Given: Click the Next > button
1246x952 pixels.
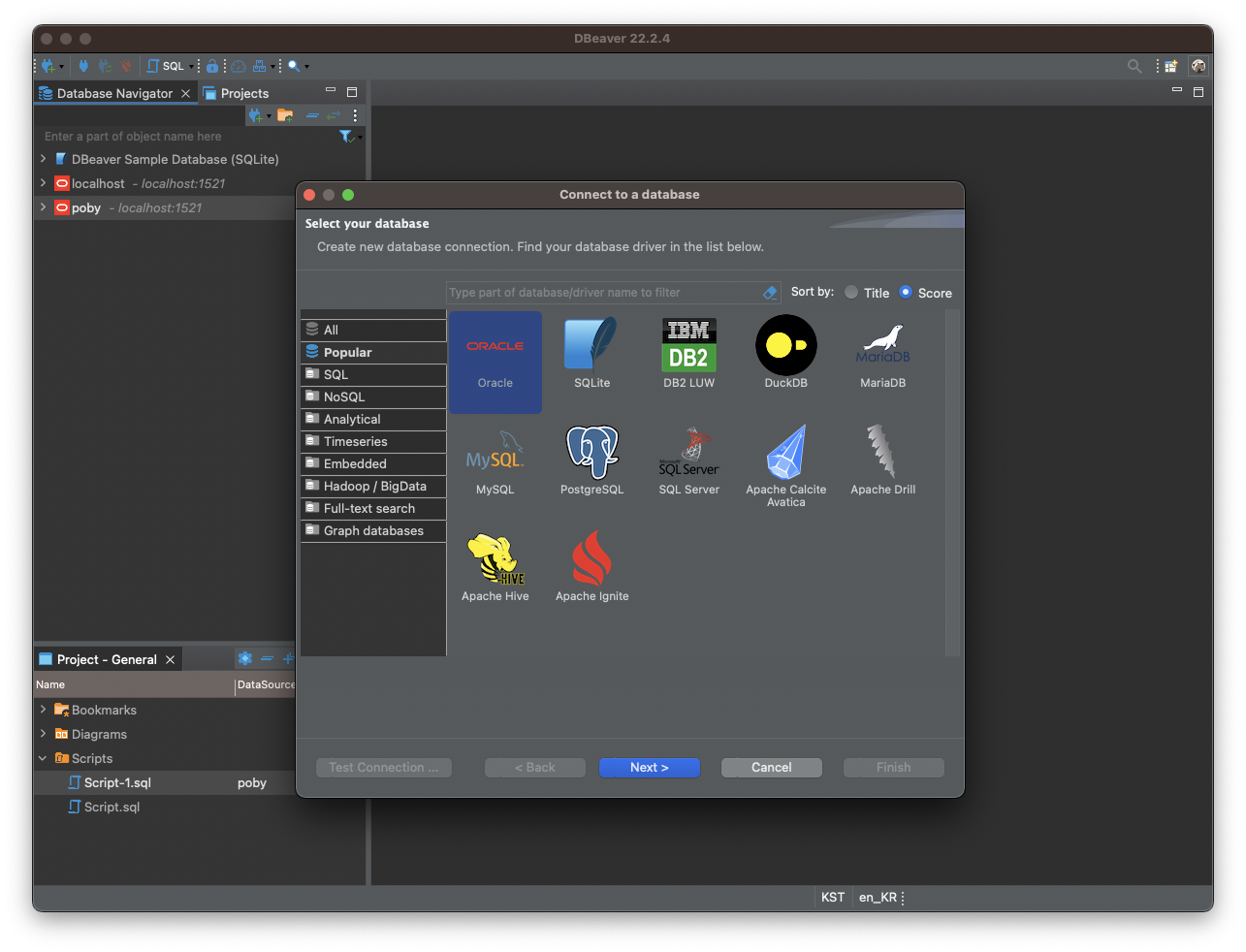Looking at the screenshot, I should click(650, 767).
